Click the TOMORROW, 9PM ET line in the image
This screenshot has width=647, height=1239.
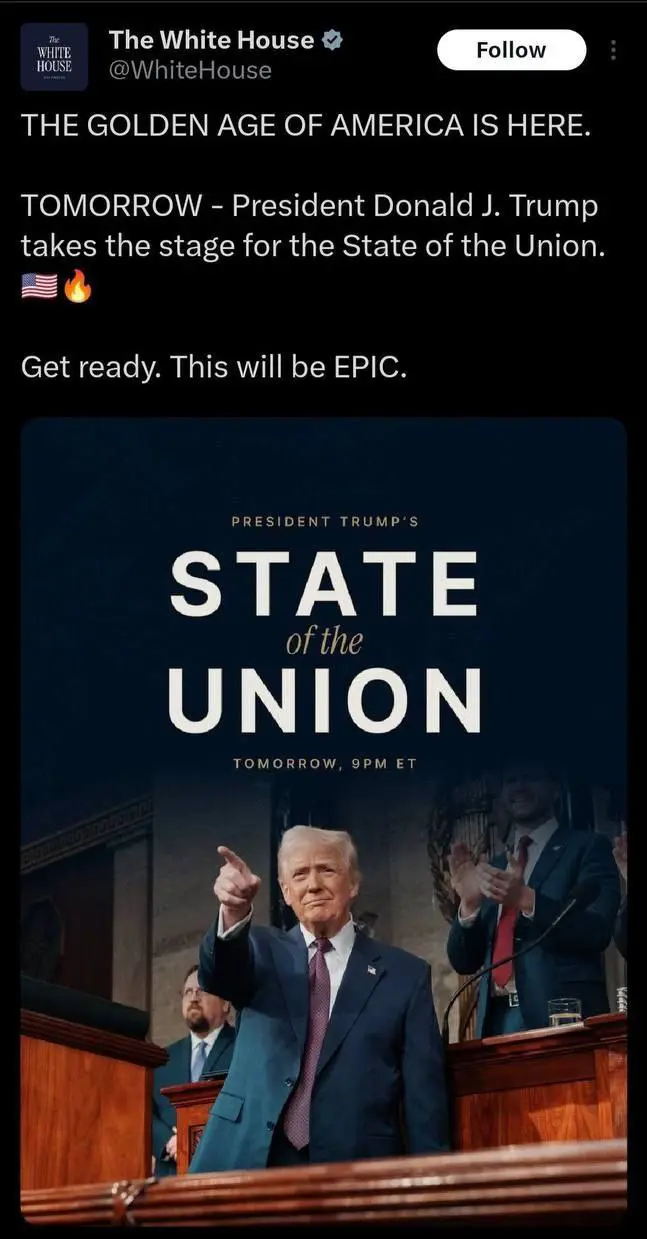324,763
